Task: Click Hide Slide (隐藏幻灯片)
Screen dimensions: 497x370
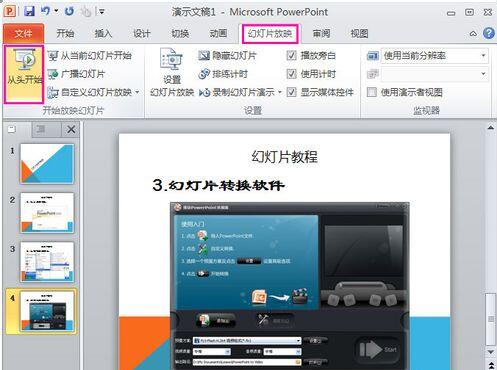Action: [227, 55]
